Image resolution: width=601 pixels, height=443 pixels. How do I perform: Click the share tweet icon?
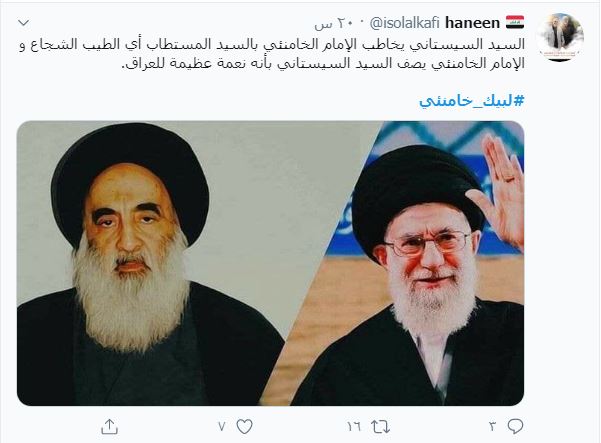pyautogui.click(x=109, y=427)
